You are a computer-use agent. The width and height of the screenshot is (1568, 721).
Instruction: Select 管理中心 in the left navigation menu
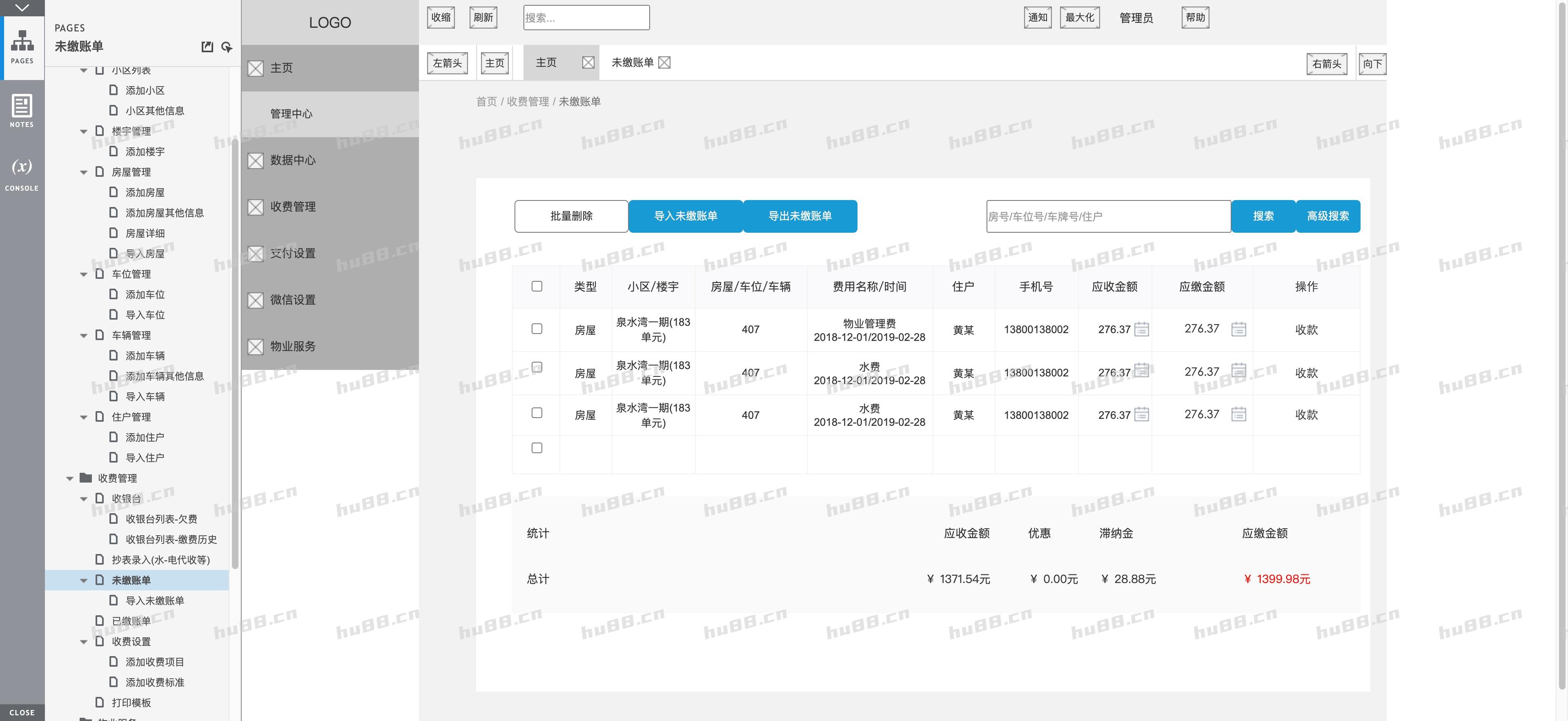click(x=292, y=113)
